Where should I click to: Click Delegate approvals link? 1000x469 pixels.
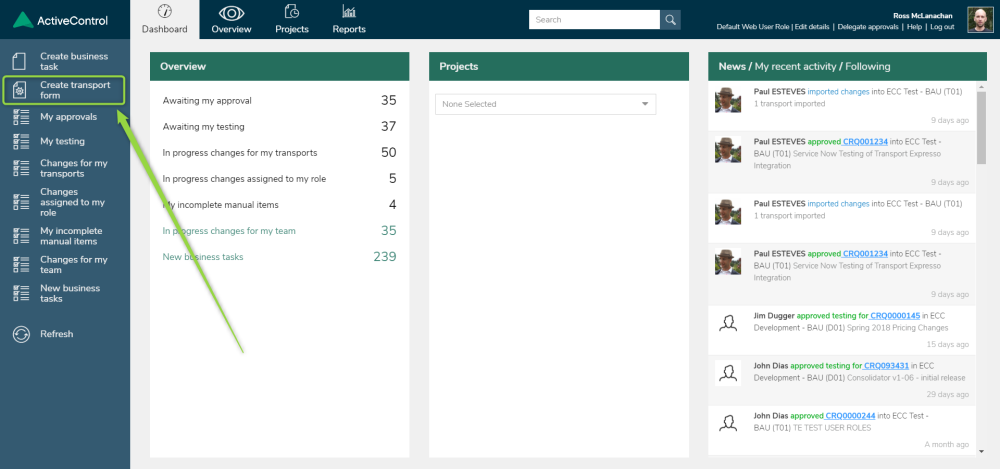pos(868,27)
